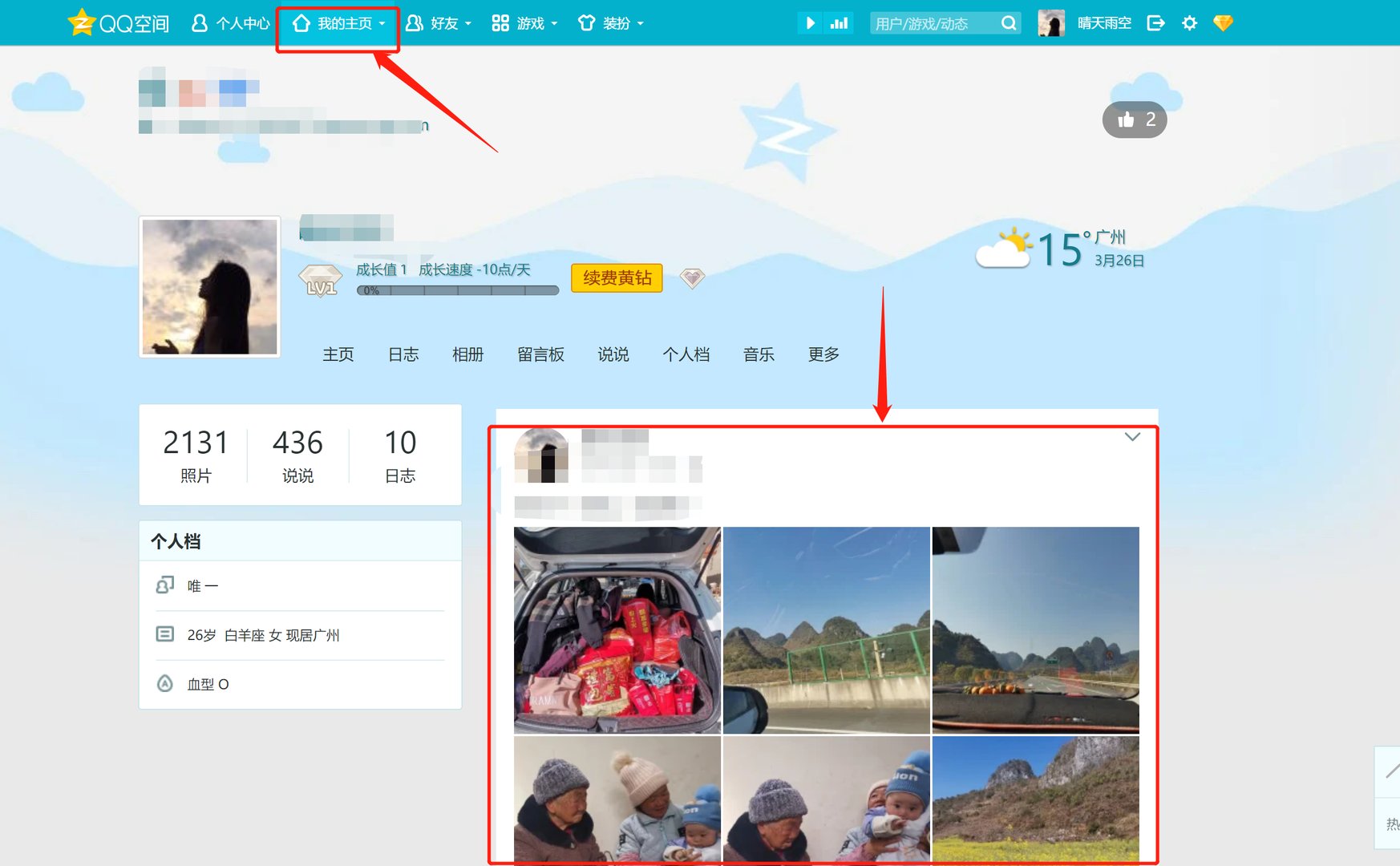This screenshot has width=1400, height=866.
Task: Open the 说说 tab
Action: (x=613, y=354)
